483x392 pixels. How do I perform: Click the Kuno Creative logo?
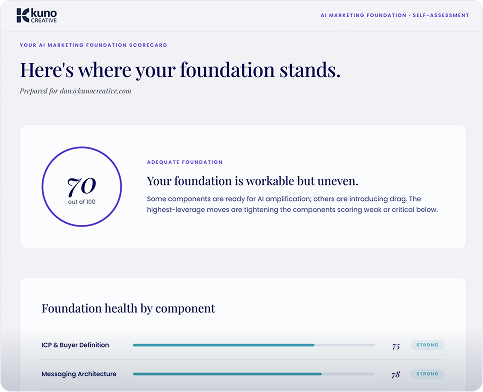click(x=37, y=16)
